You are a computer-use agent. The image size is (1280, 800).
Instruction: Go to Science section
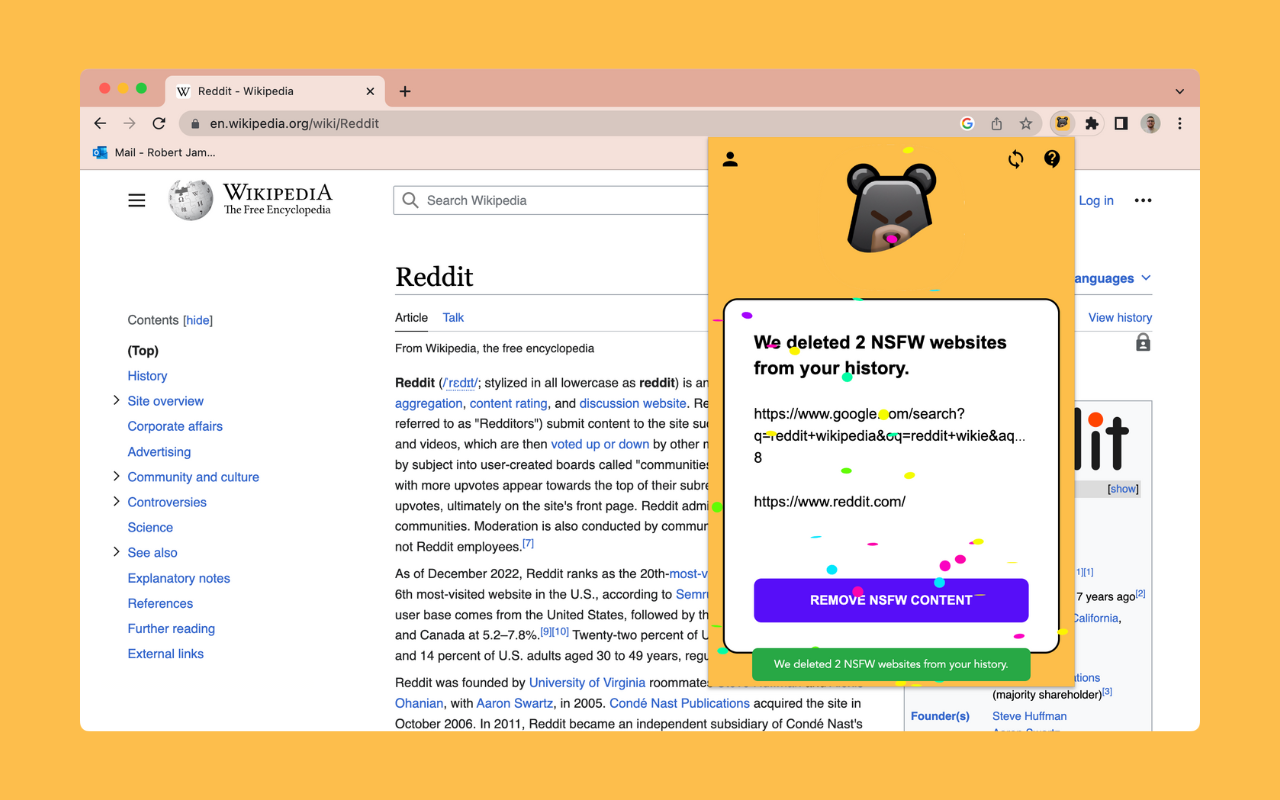pos(150,527)
